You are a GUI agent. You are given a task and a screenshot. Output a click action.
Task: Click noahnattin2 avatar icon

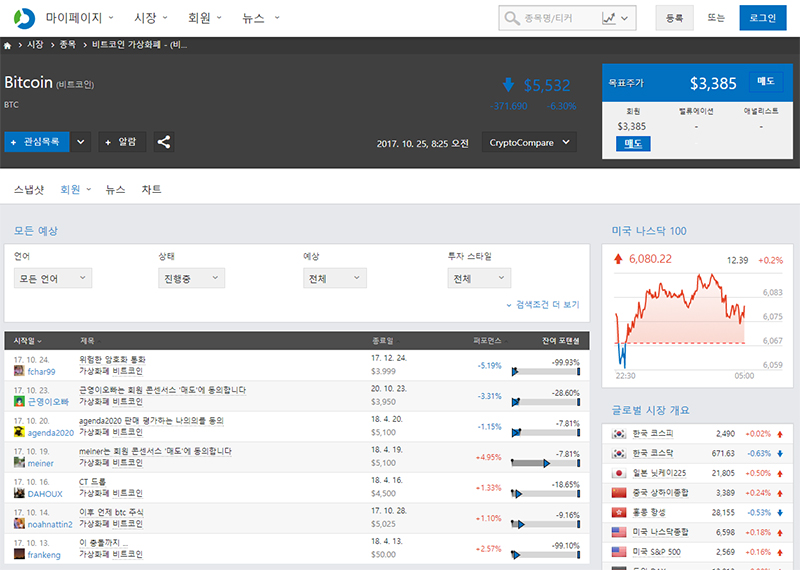pyautogui.click(x=19, y=524)
